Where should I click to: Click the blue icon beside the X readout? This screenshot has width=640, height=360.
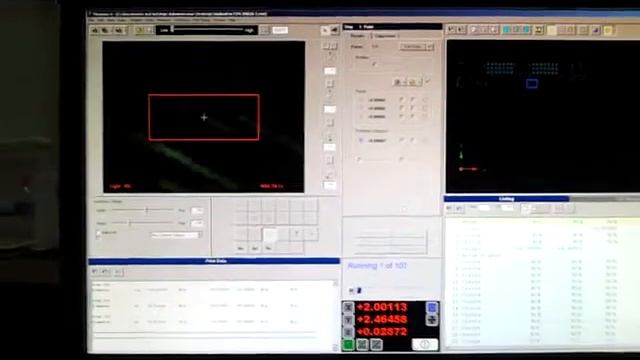coord(432,307)
